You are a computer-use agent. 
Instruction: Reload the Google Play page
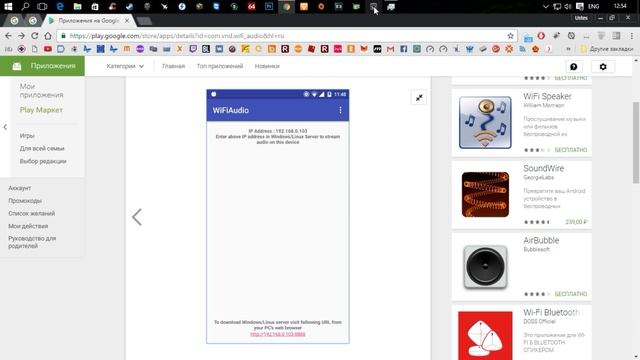point(35,36)
